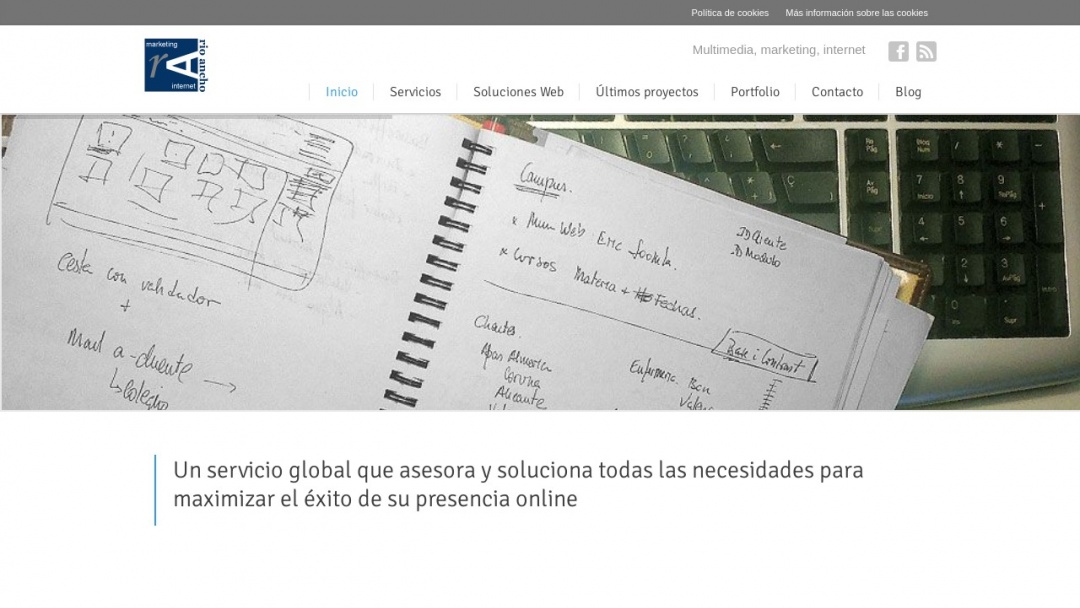Visit the Blog section
1080x608 pixels.
point(908,91)
